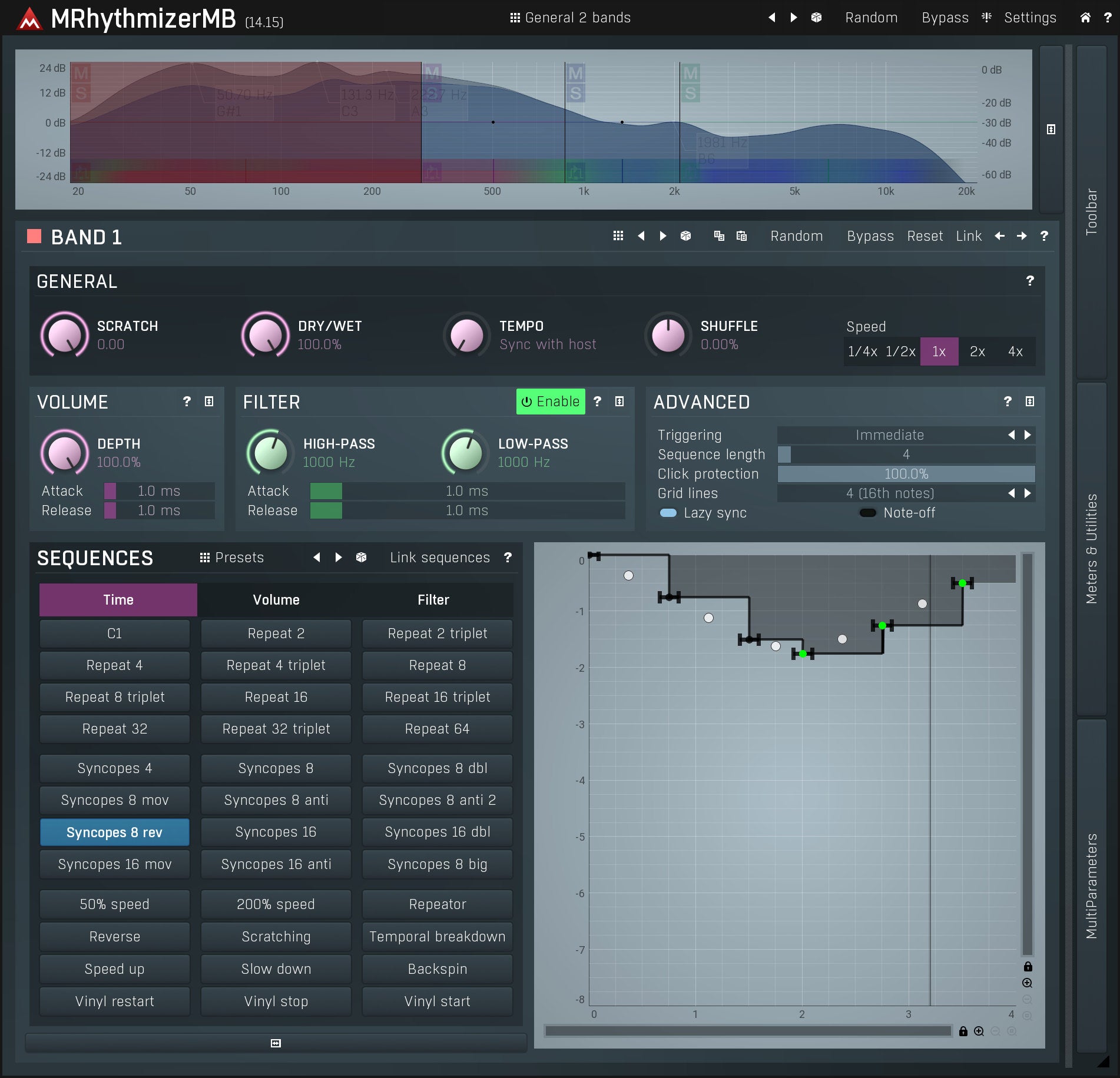Open help for the Advanced section

tap(1008, 402)
